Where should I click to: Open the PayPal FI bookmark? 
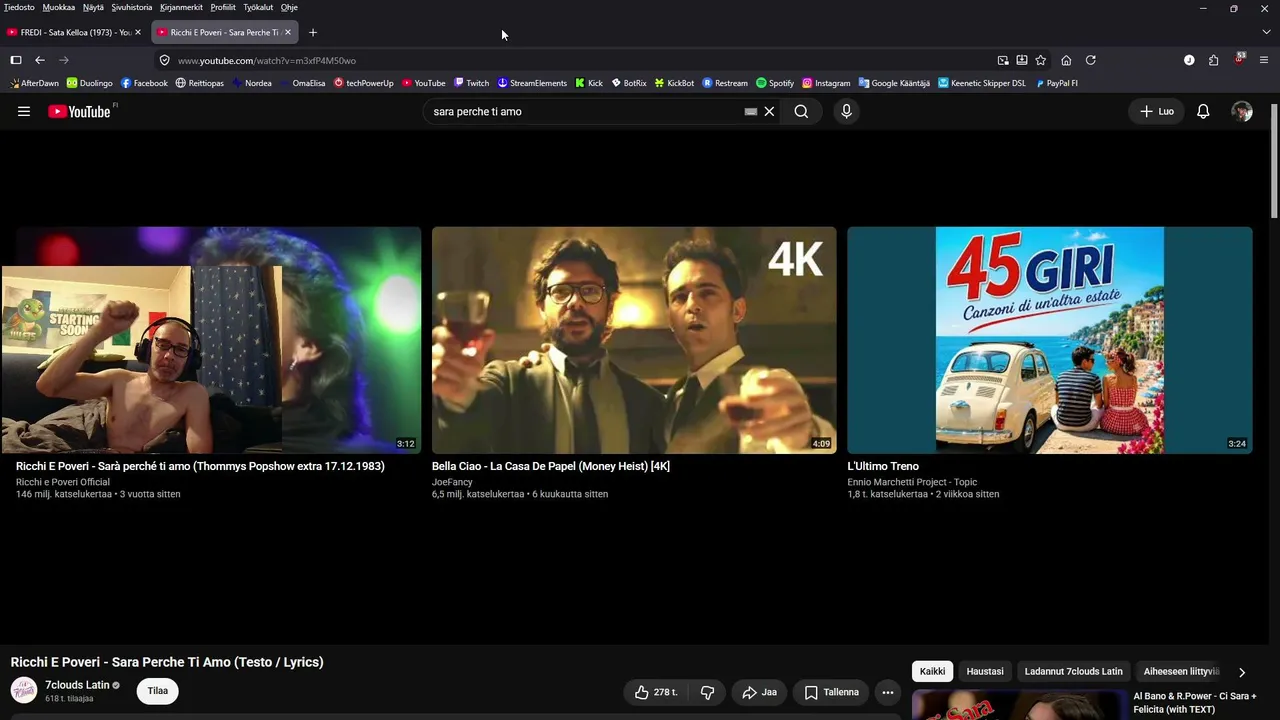(1056, 83)
